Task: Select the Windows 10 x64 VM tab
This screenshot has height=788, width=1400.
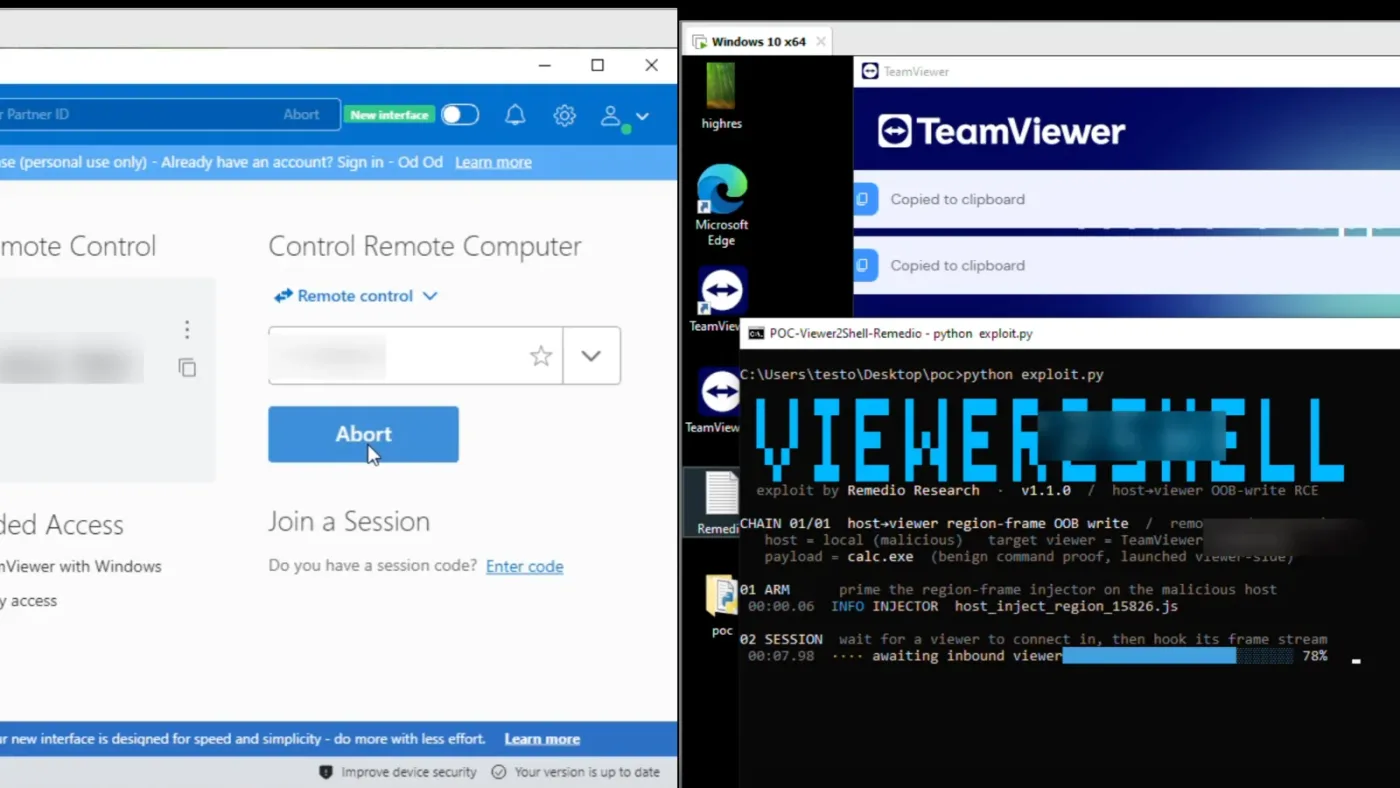Action: pyautogui.click(x=757, y=42)
